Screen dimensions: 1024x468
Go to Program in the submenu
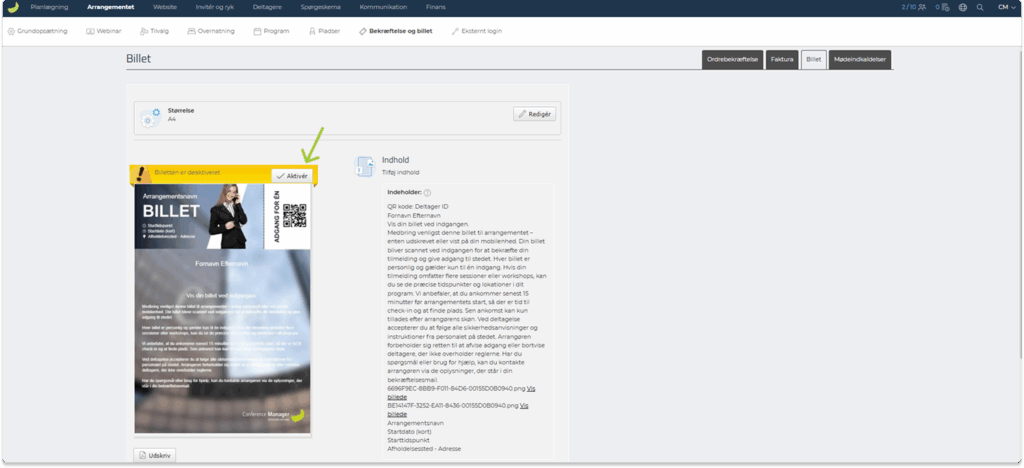pos(271,31)
